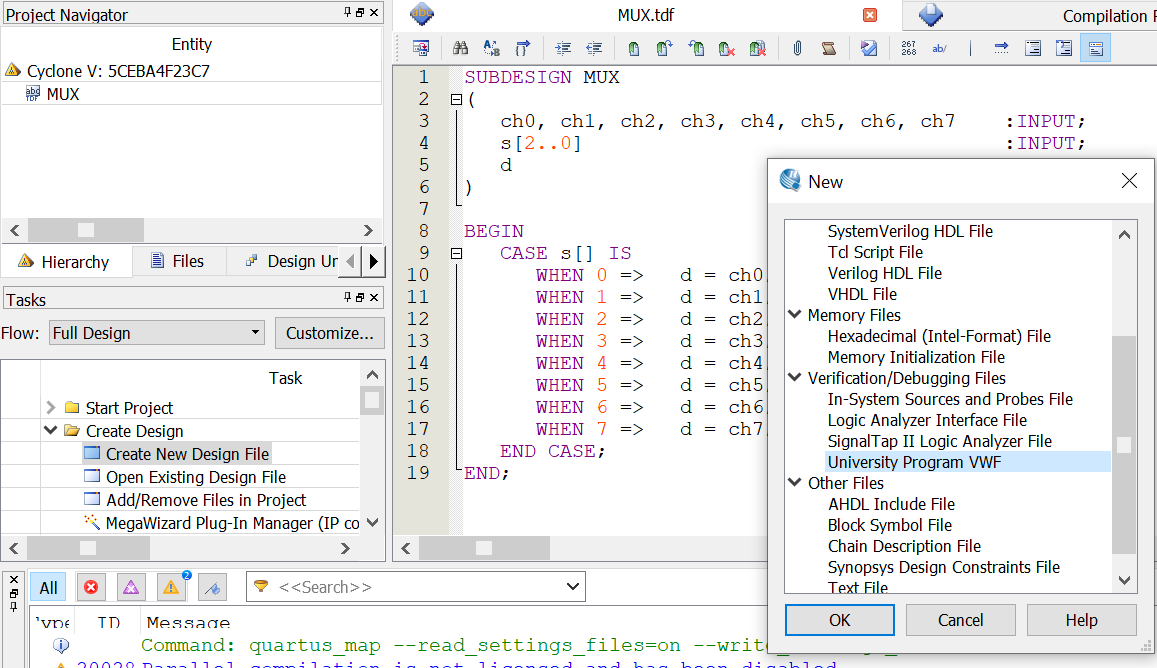
Task: Click Cancel in the New dialog
Action: click(x=961, y=620)
